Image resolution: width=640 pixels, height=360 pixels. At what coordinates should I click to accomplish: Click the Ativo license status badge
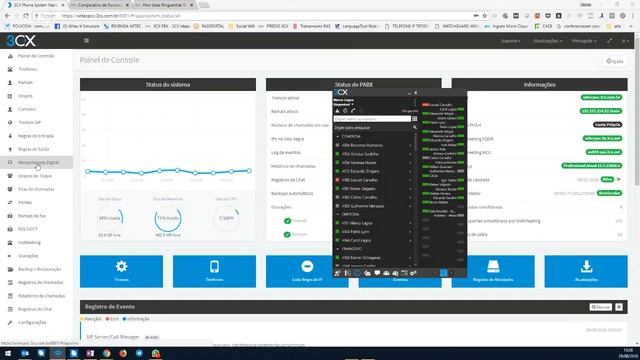pyautogui.click(x=607, y=179)
